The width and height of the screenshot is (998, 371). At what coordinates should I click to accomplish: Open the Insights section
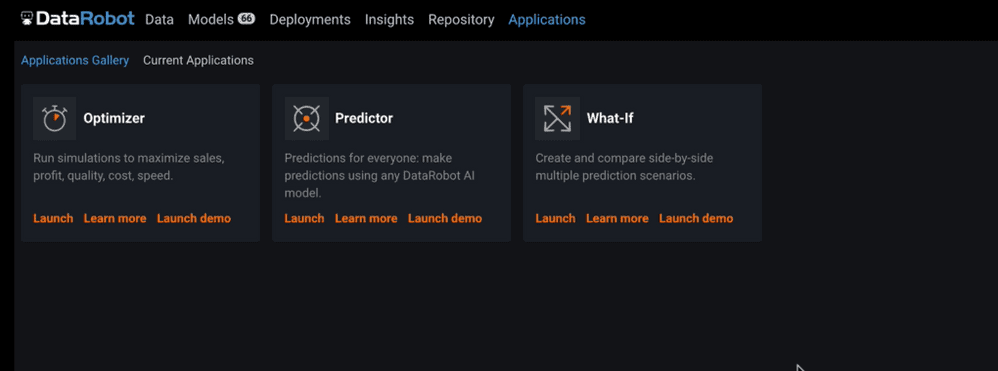389,20
